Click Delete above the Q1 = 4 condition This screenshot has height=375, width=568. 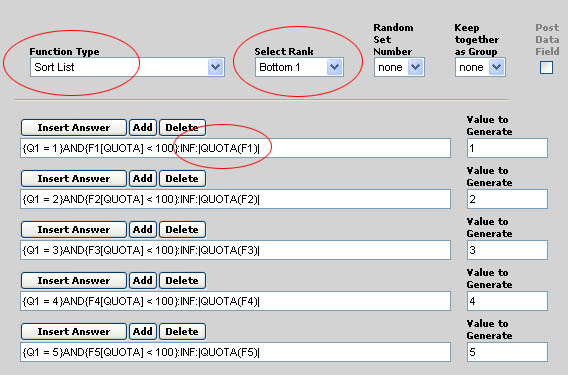182,281
